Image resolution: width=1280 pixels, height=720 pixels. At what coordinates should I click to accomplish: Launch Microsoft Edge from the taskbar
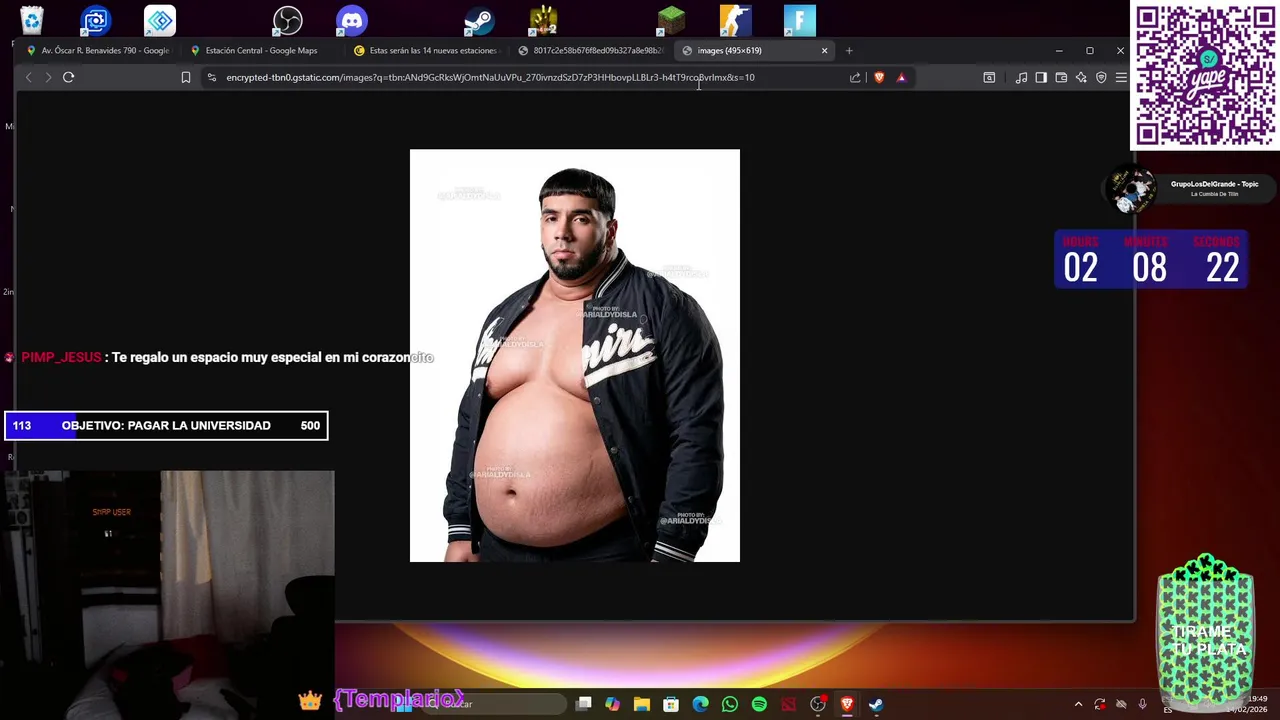(x=700, y=704)
